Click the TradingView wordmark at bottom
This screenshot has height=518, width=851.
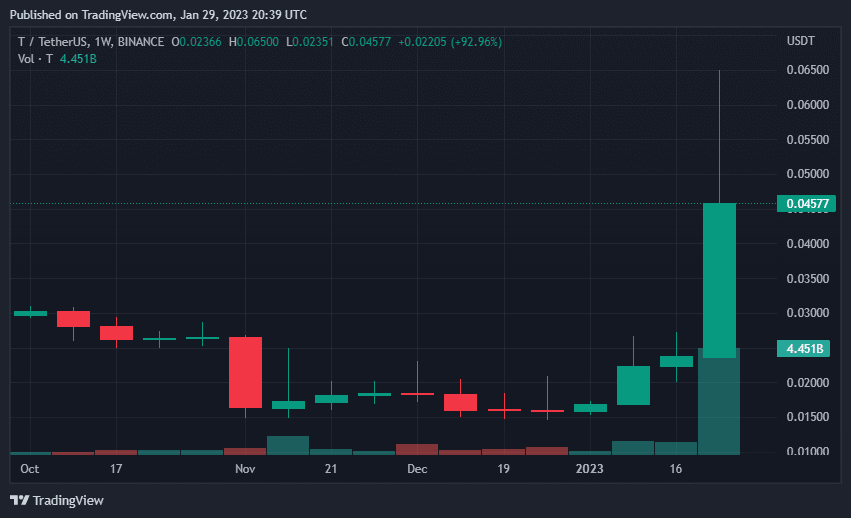68,501
